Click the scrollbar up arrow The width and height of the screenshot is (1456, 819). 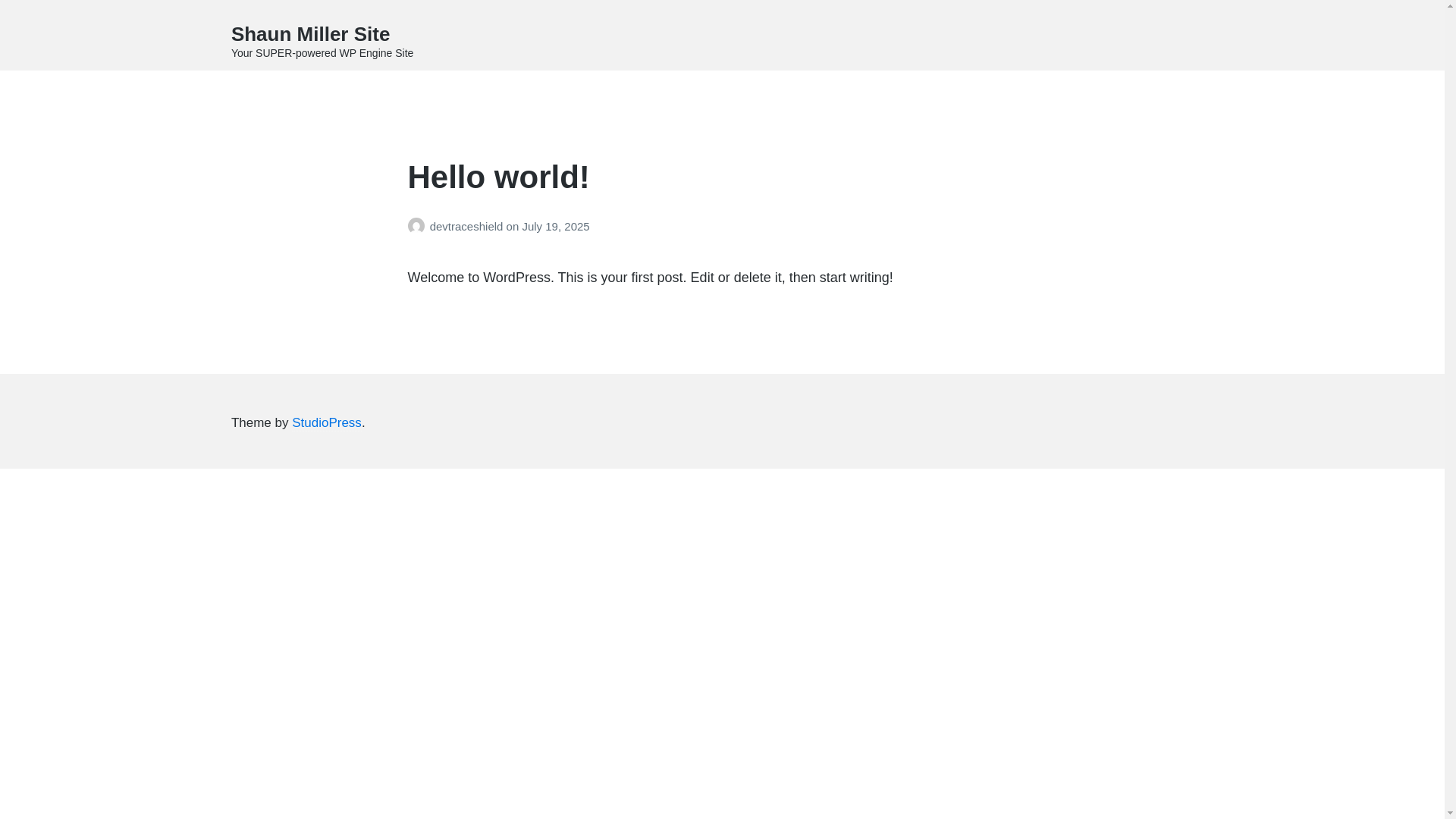(x=1450, y=6)
